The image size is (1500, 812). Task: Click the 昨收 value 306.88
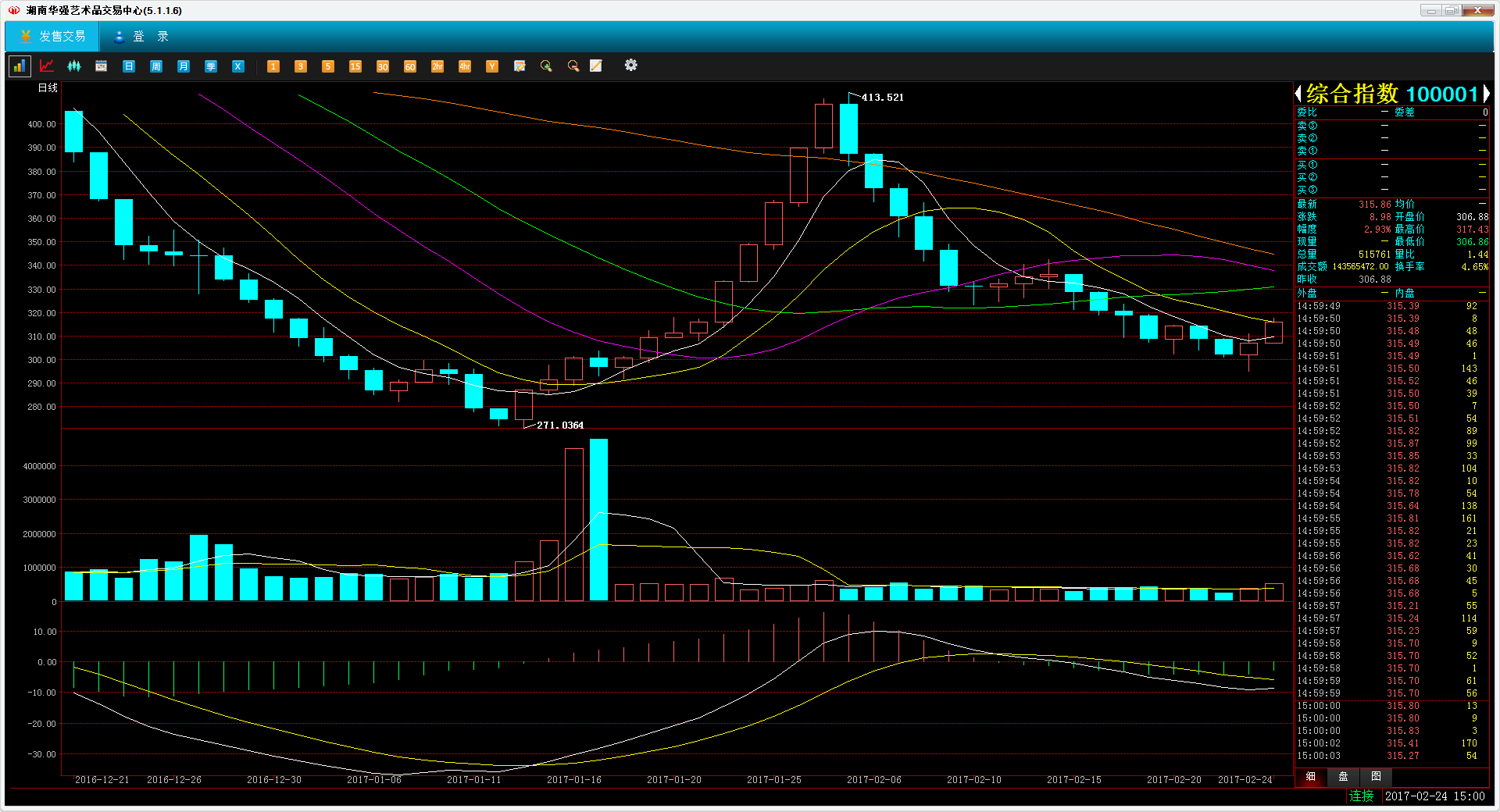click(1374, 280)
